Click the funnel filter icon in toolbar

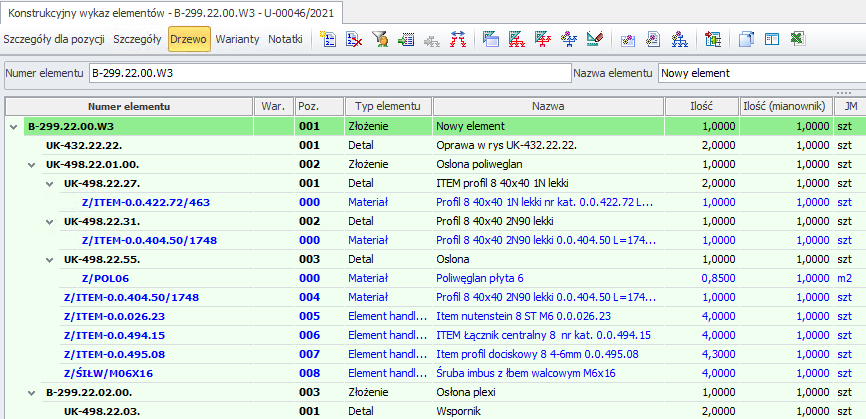point(380,39)
